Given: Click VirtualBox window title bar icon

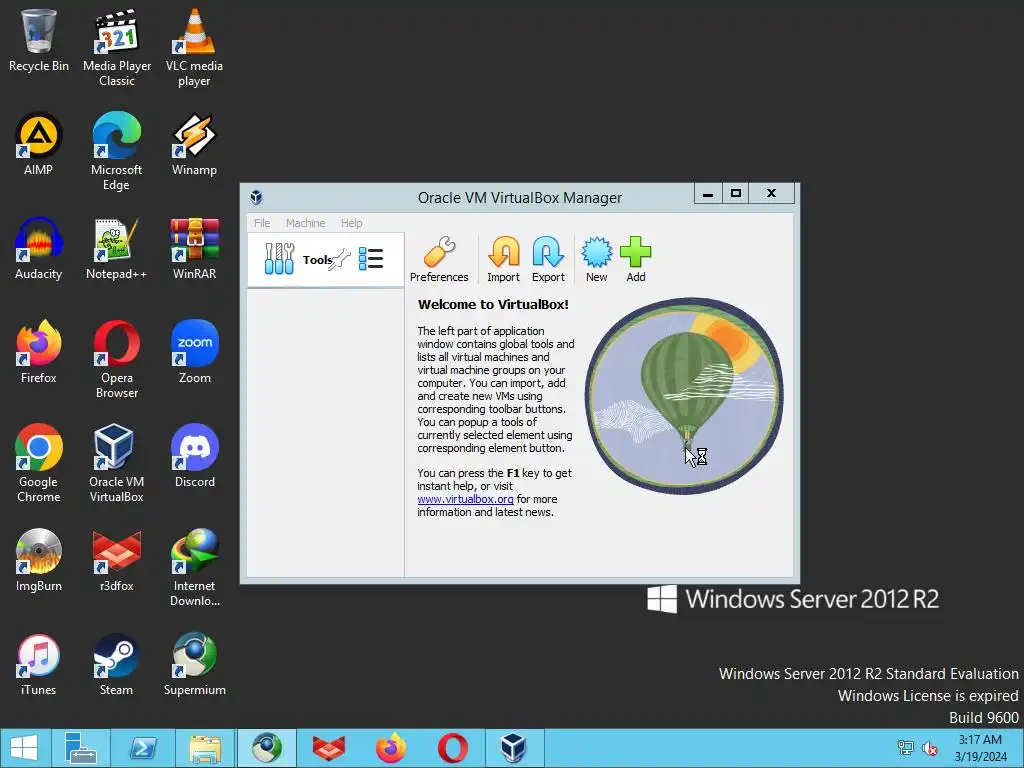Looking at the screenshot, I should click(x=257, y=197).
